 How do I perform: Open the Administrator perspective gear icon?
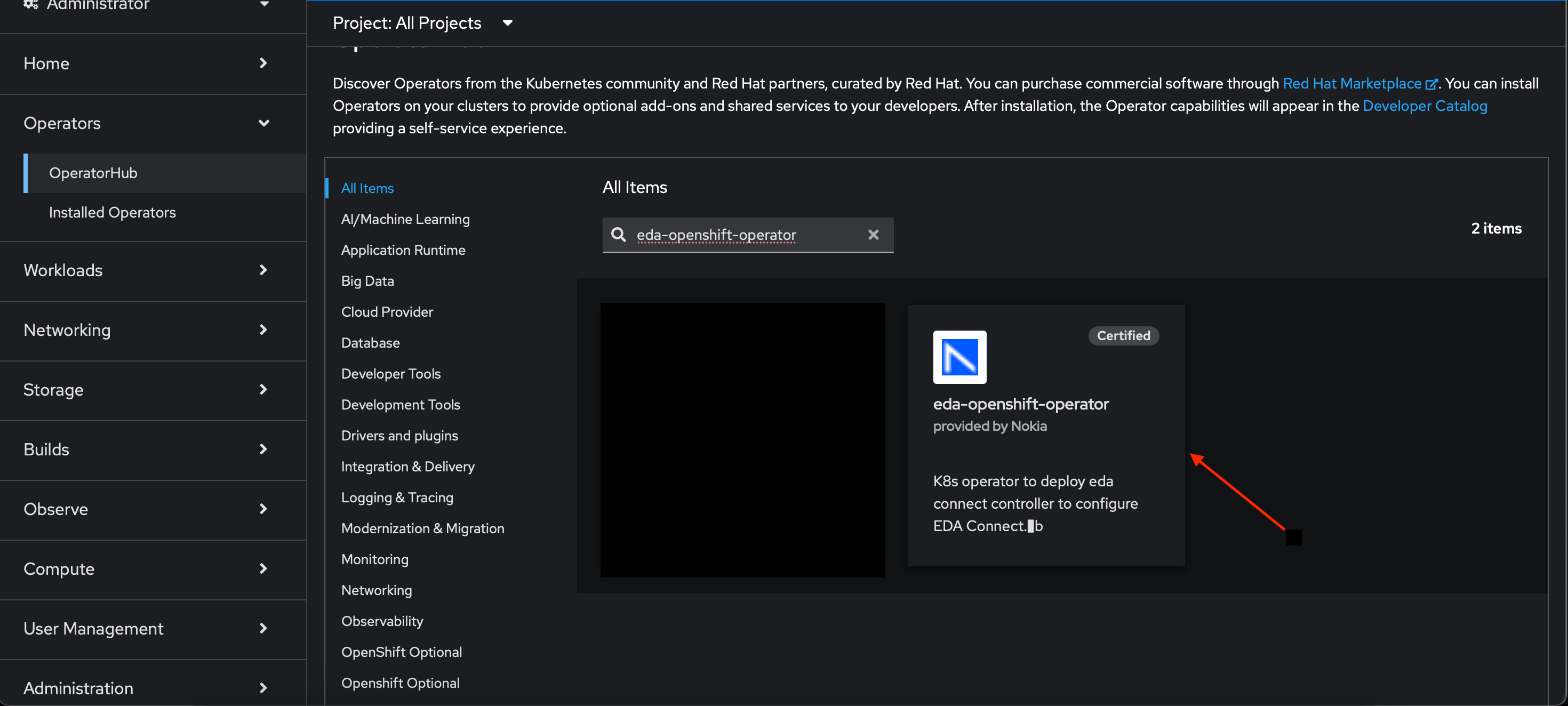click(30, 4)
